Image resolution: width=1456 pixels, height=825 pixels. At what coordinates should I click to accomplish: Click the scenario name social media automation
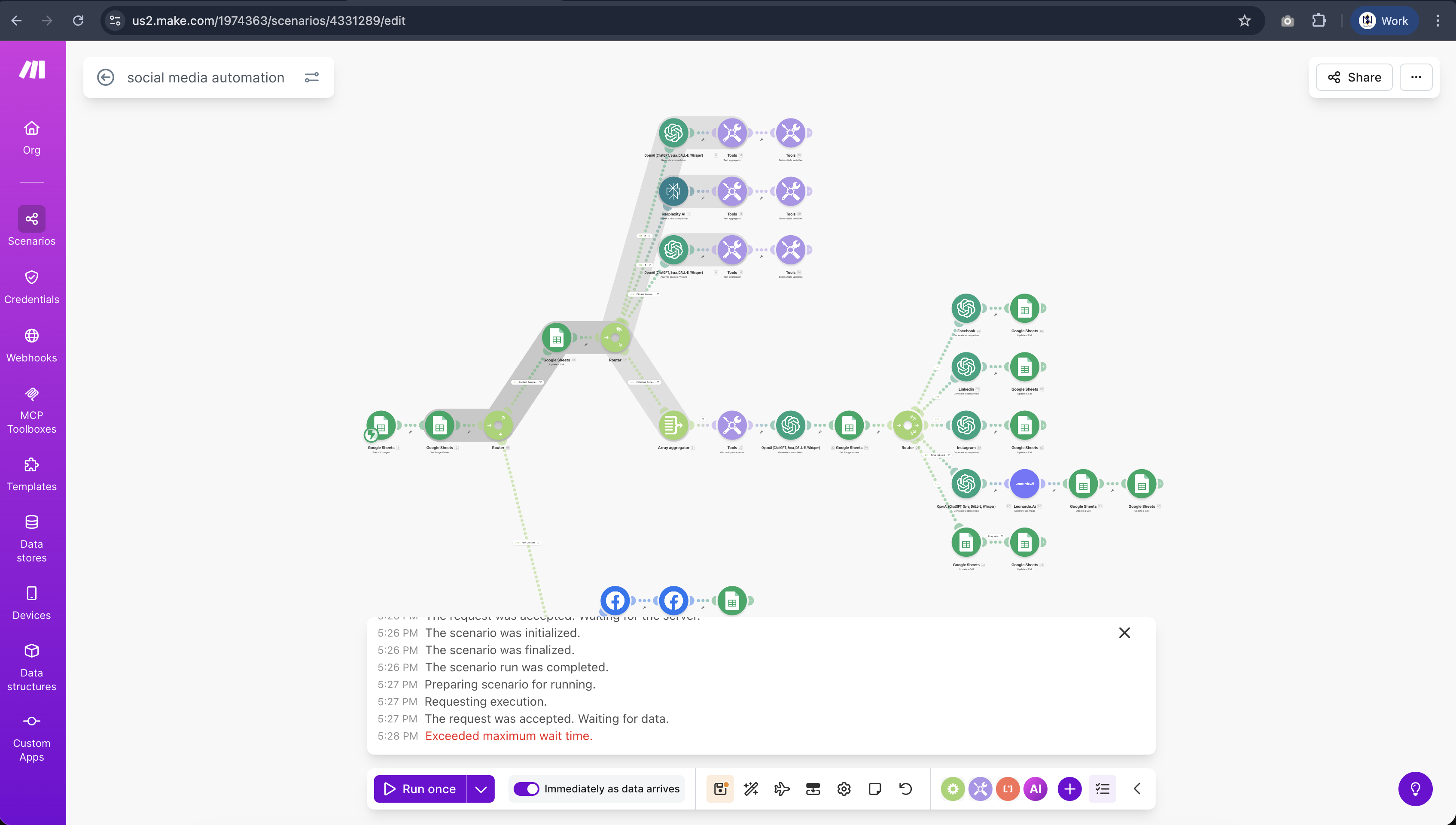[206, 77]
